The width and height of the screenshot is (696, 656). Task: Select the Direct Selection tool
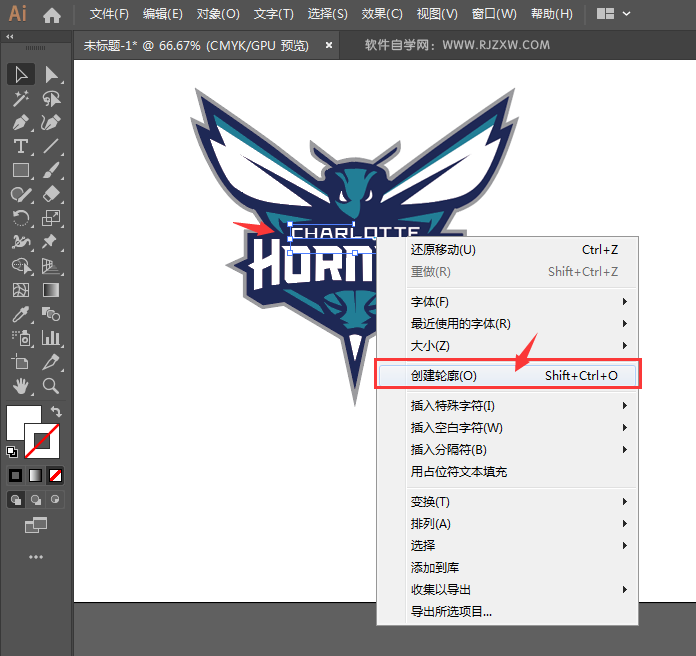(51, 74)
